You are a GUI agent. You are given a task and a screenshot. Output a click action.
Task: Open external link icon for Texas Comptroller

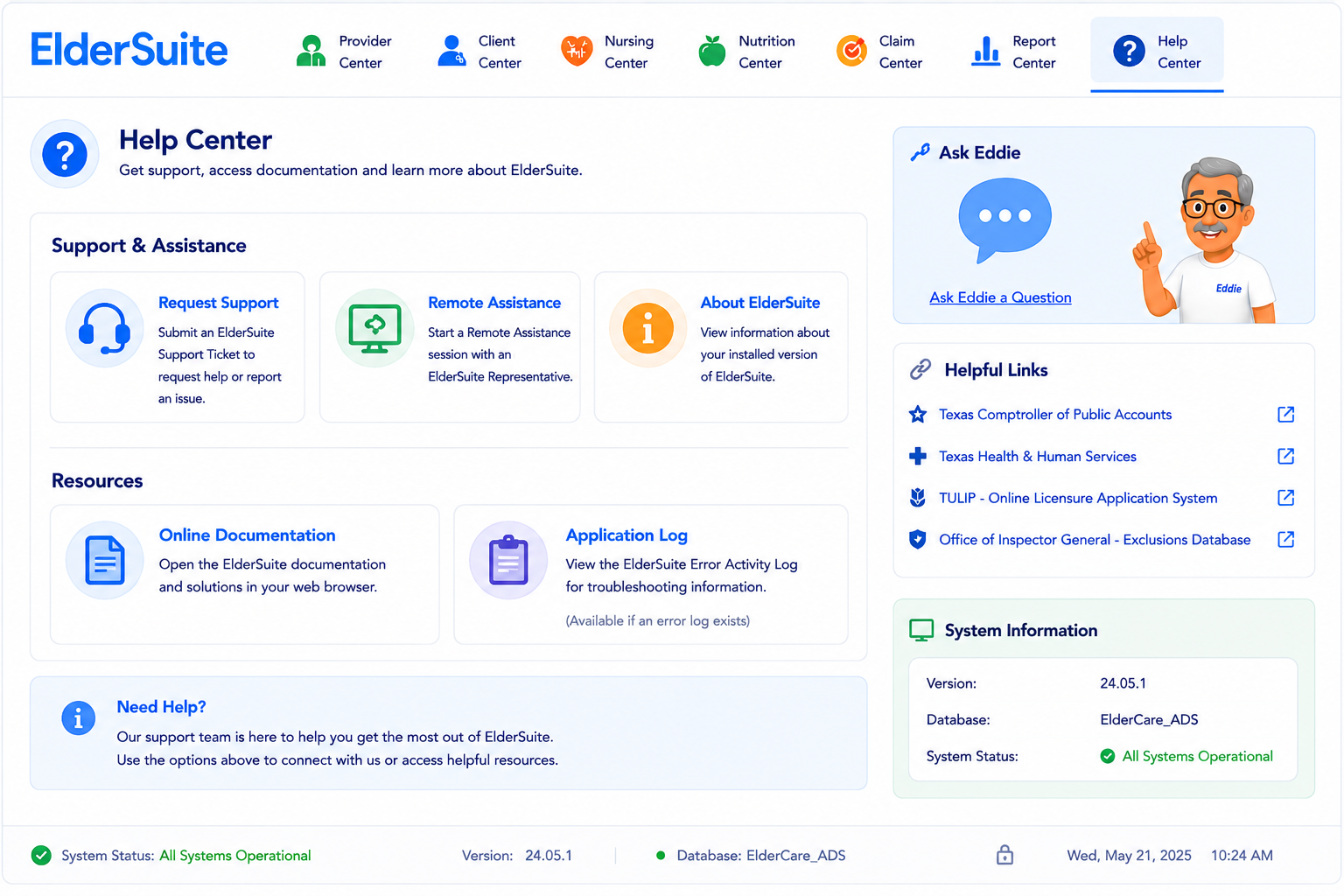click(x=1285, y=415)
